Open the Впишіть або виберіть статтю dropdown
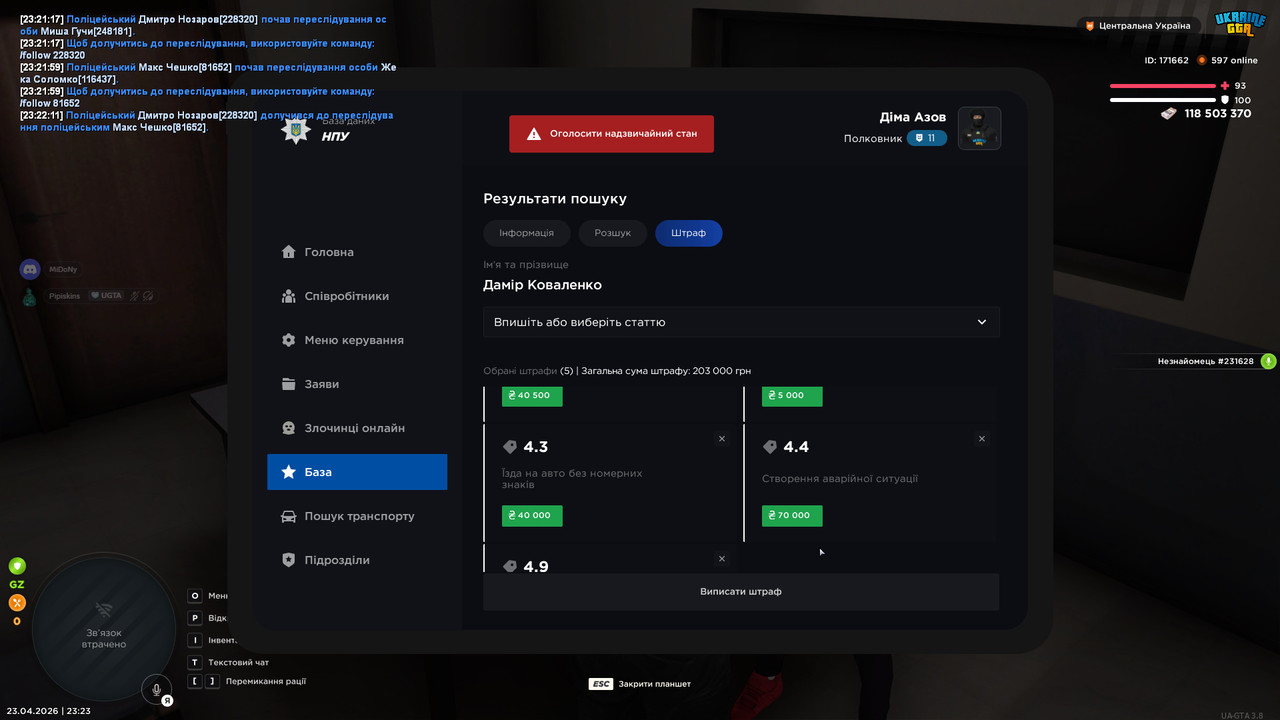Image resolution: width=1280 pixels, height=720 pixels. point(741,322)
